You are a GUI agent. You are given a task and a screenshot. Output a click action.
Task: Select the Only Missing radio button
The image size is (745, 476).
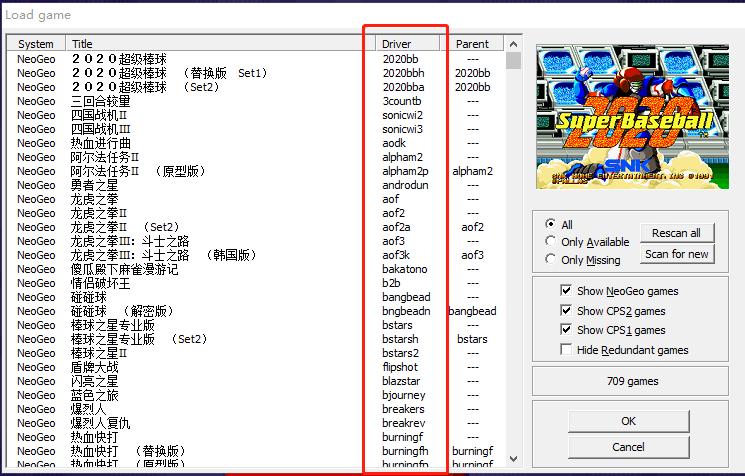pos(551,260)
